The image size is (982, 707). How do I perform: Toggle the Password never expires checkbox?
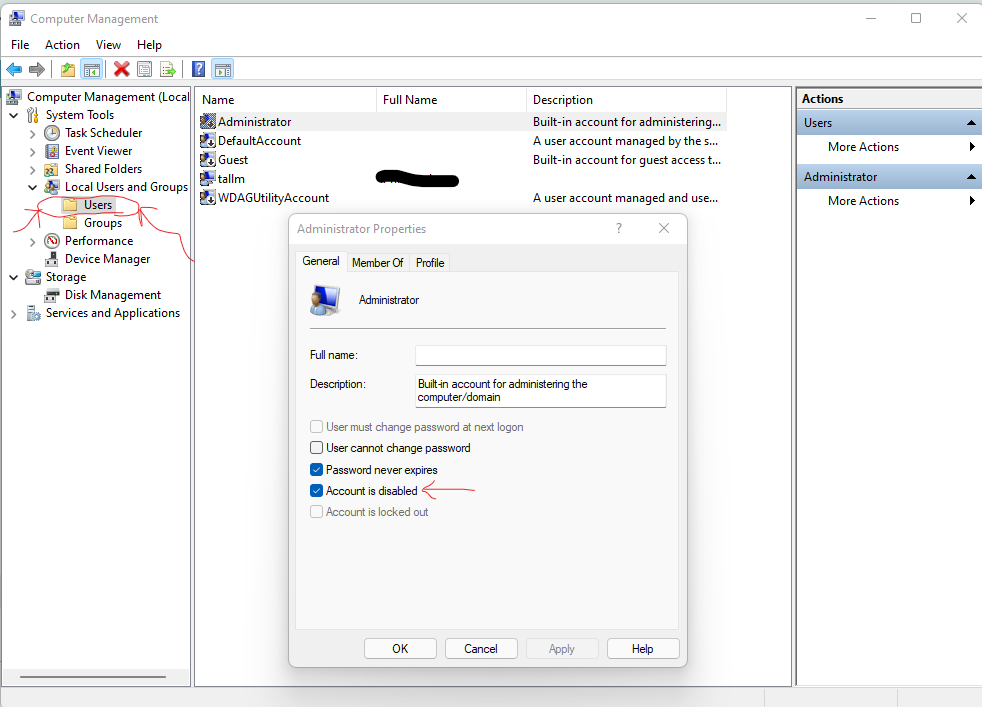click(x=317, y=470)
